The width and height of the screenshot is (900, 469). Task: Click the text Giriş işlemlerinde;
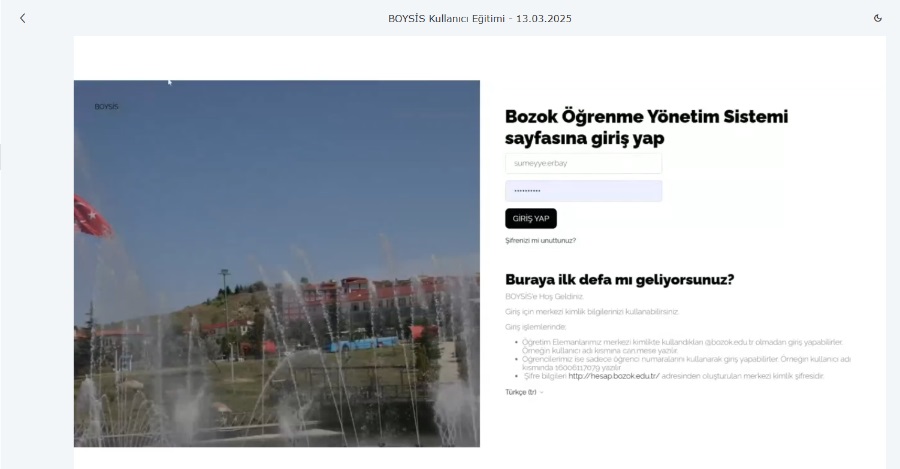536,327
